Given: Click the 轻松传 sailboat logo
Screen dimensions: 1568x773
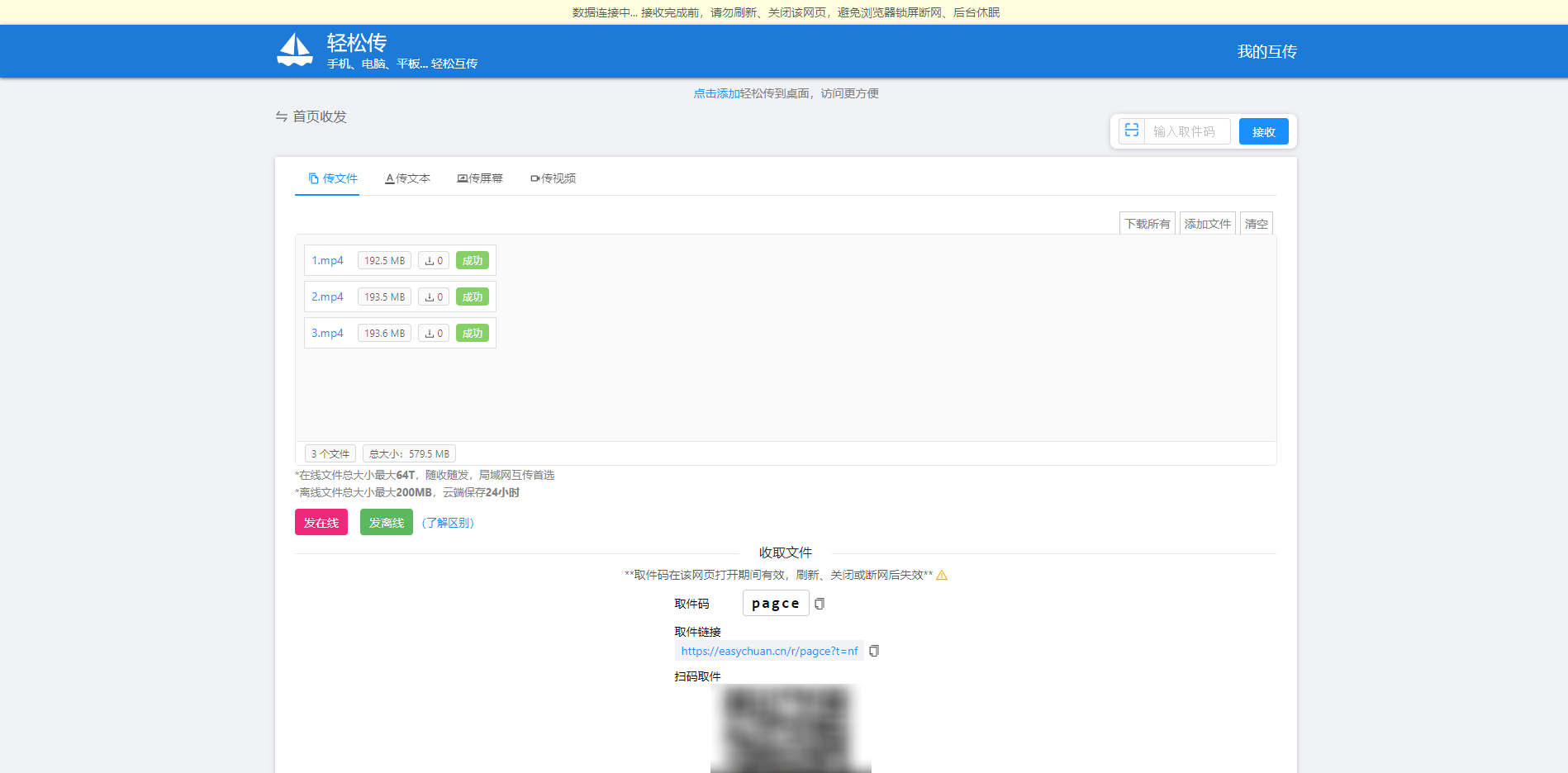Looking at the screenshot, I should point(295,50).
